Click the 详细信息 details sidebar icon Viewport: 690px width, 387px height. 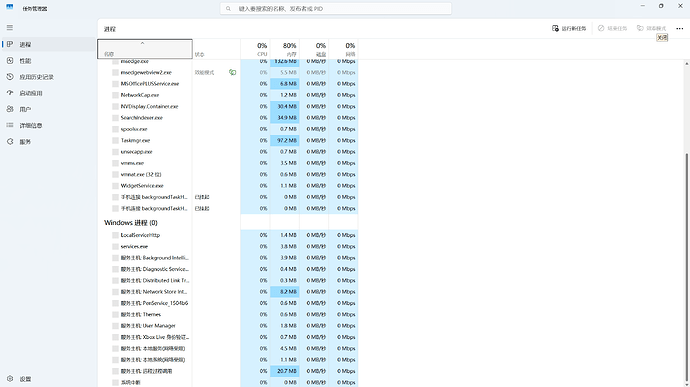10,125
